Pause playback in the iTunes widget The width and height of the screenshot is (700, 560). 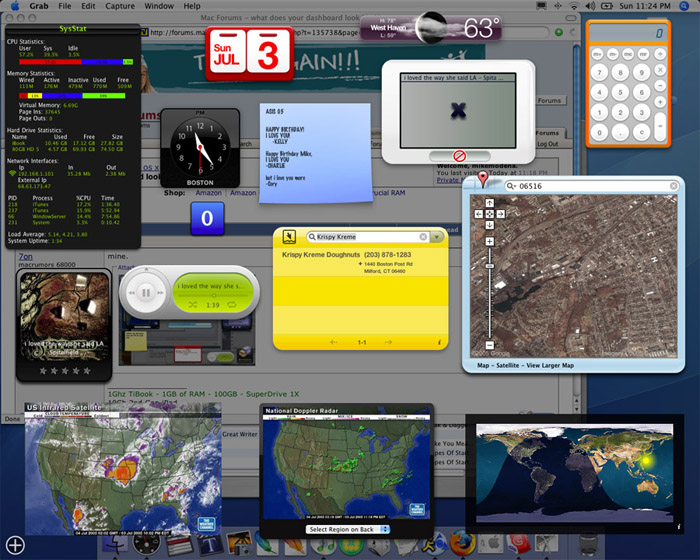click(x=146, y=293)
